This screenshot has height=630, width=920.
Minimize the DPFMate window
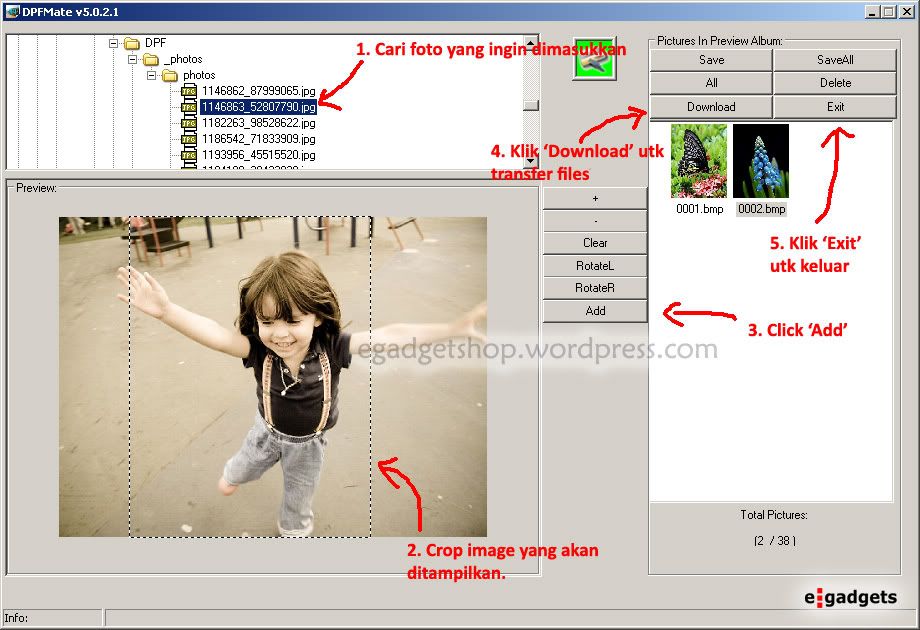(872, 12)
